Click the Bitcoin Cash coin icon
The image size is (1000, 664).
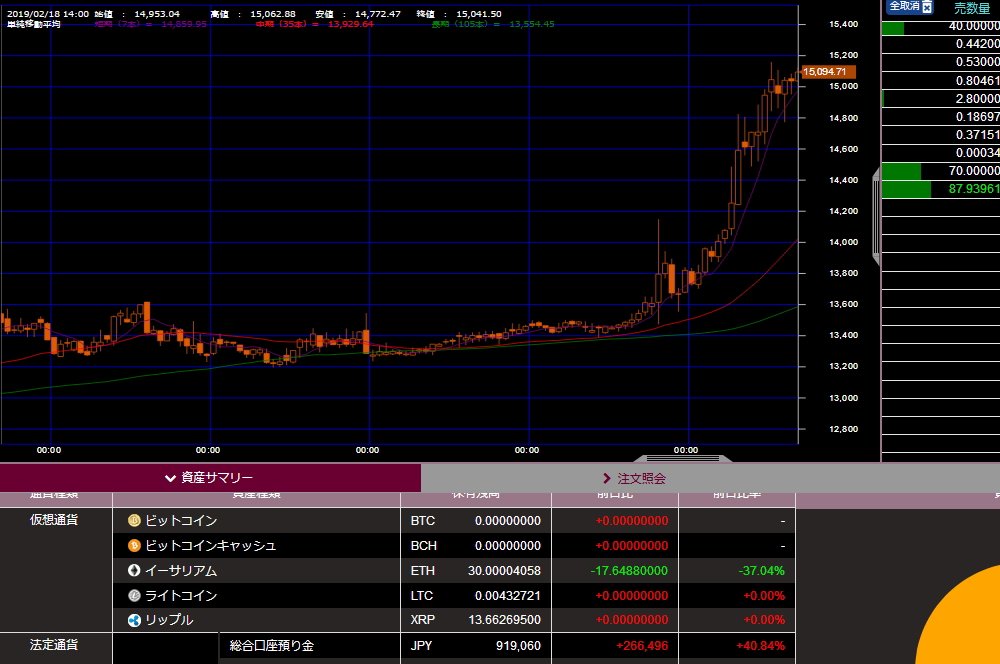click(x=134, y=545)
